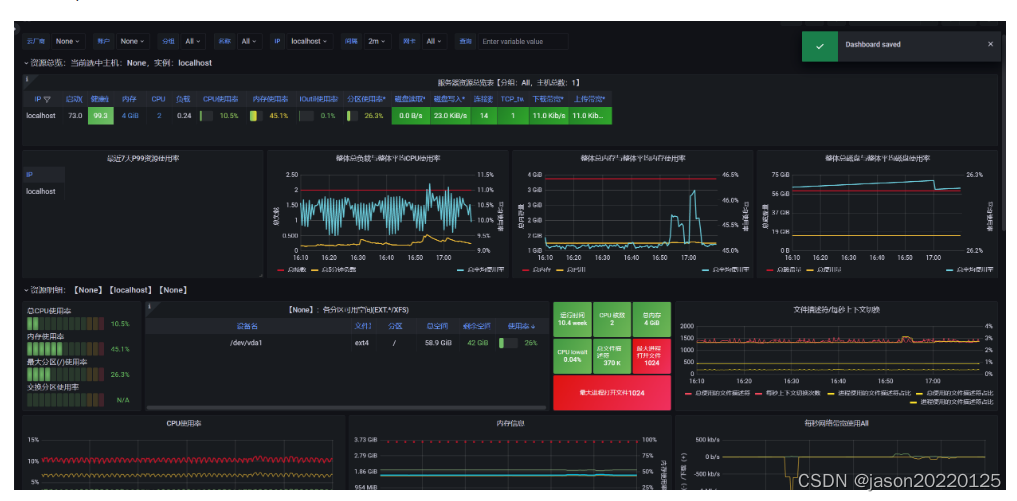This screenshot has width=1017, height=501.
Task: Toggle the red series legend in the disk overview graph
Action: 784,269
